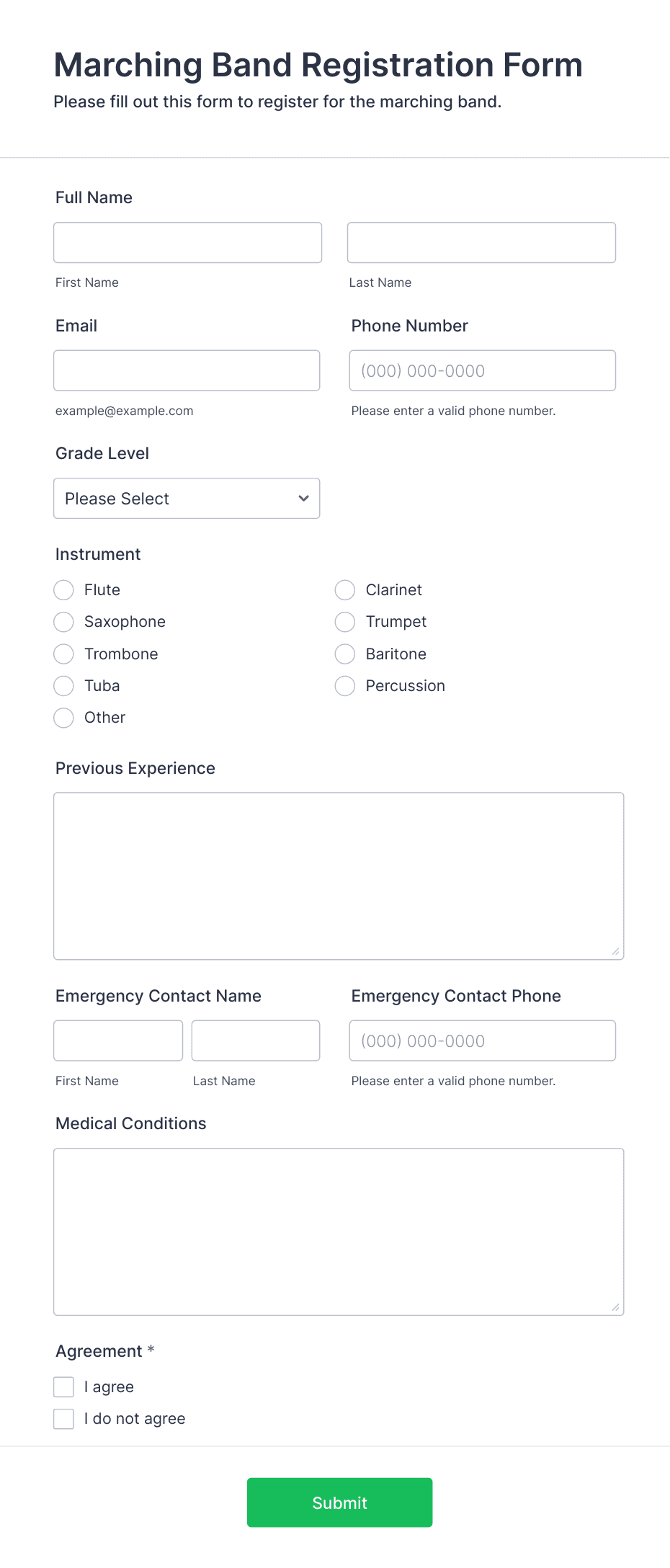Check the I agree box

63,1386
